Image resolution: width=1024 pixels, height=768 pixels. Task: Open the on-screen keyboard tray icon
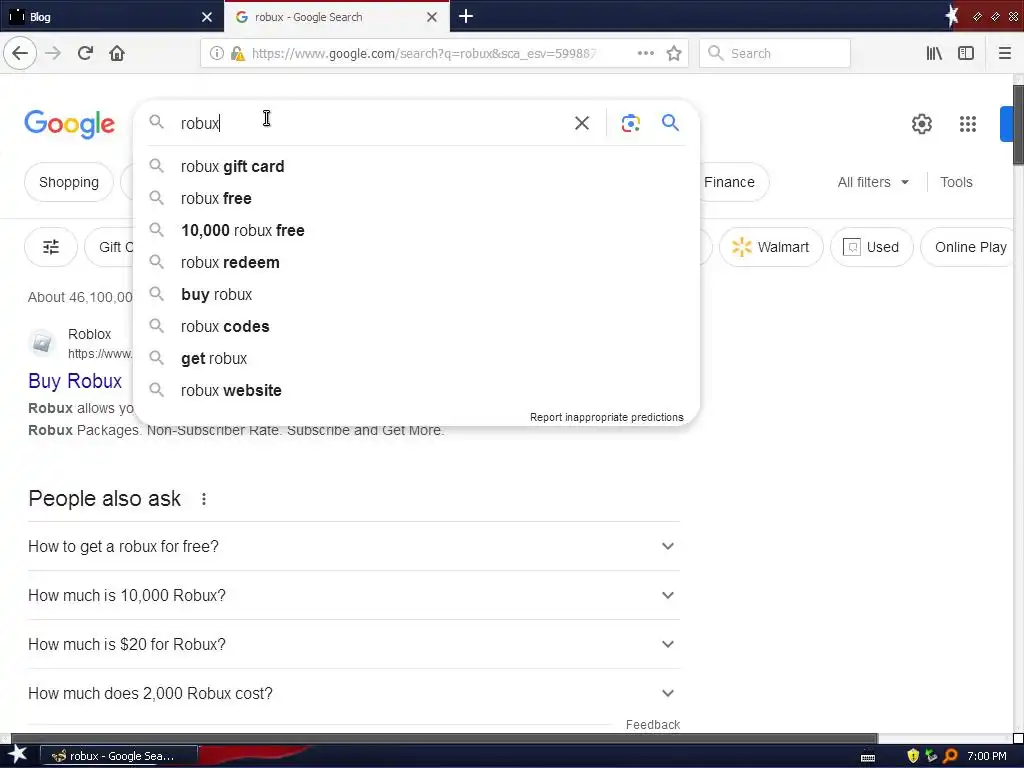(x=868, y=758)
